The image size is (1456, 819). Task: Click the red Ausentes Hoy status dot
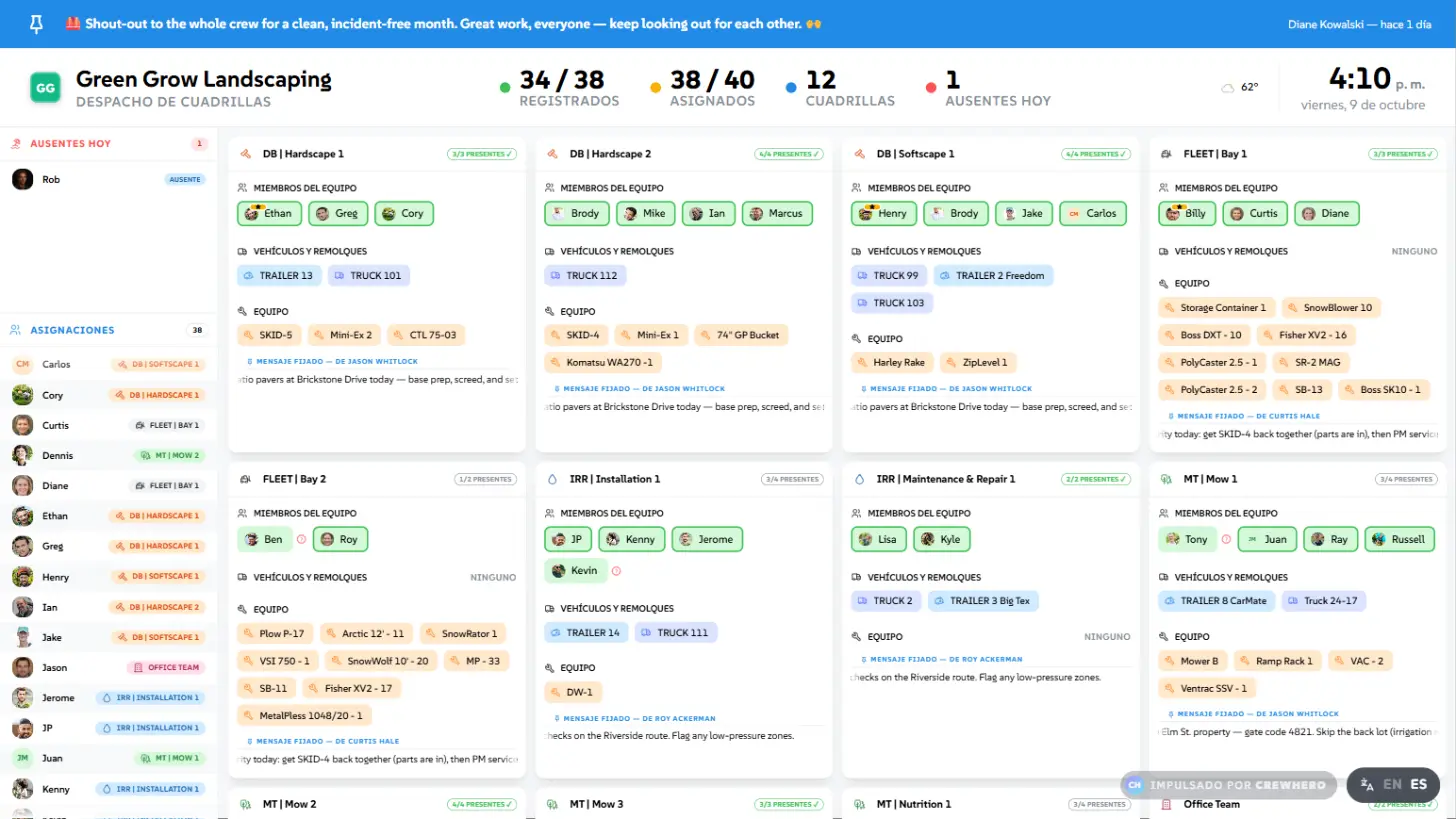tap(931, 88)
